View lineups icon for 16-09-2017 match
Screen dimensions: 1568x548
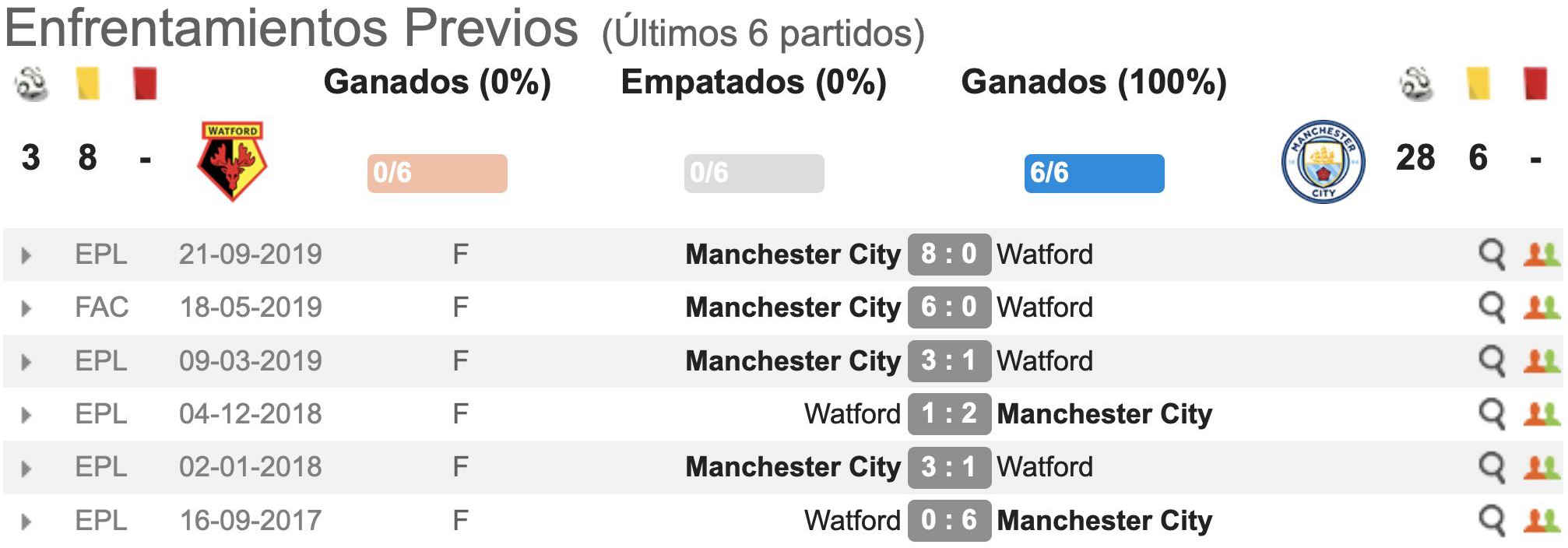pyautogui.click(x=1542, y=521)
